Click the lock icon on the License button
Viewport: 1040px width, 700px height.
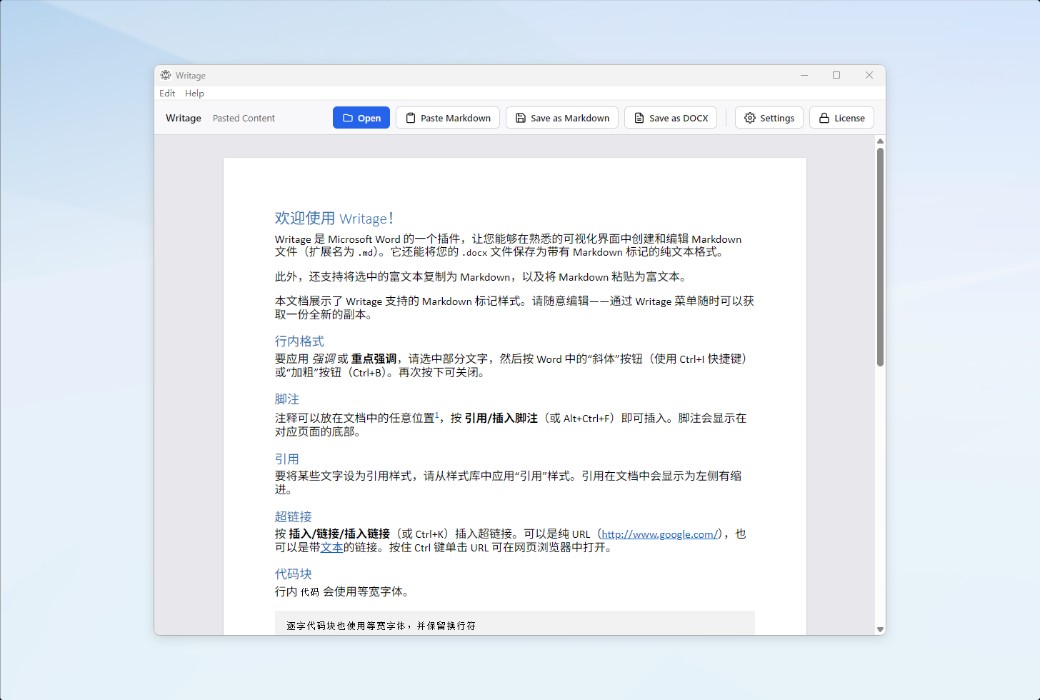[823, 117]
